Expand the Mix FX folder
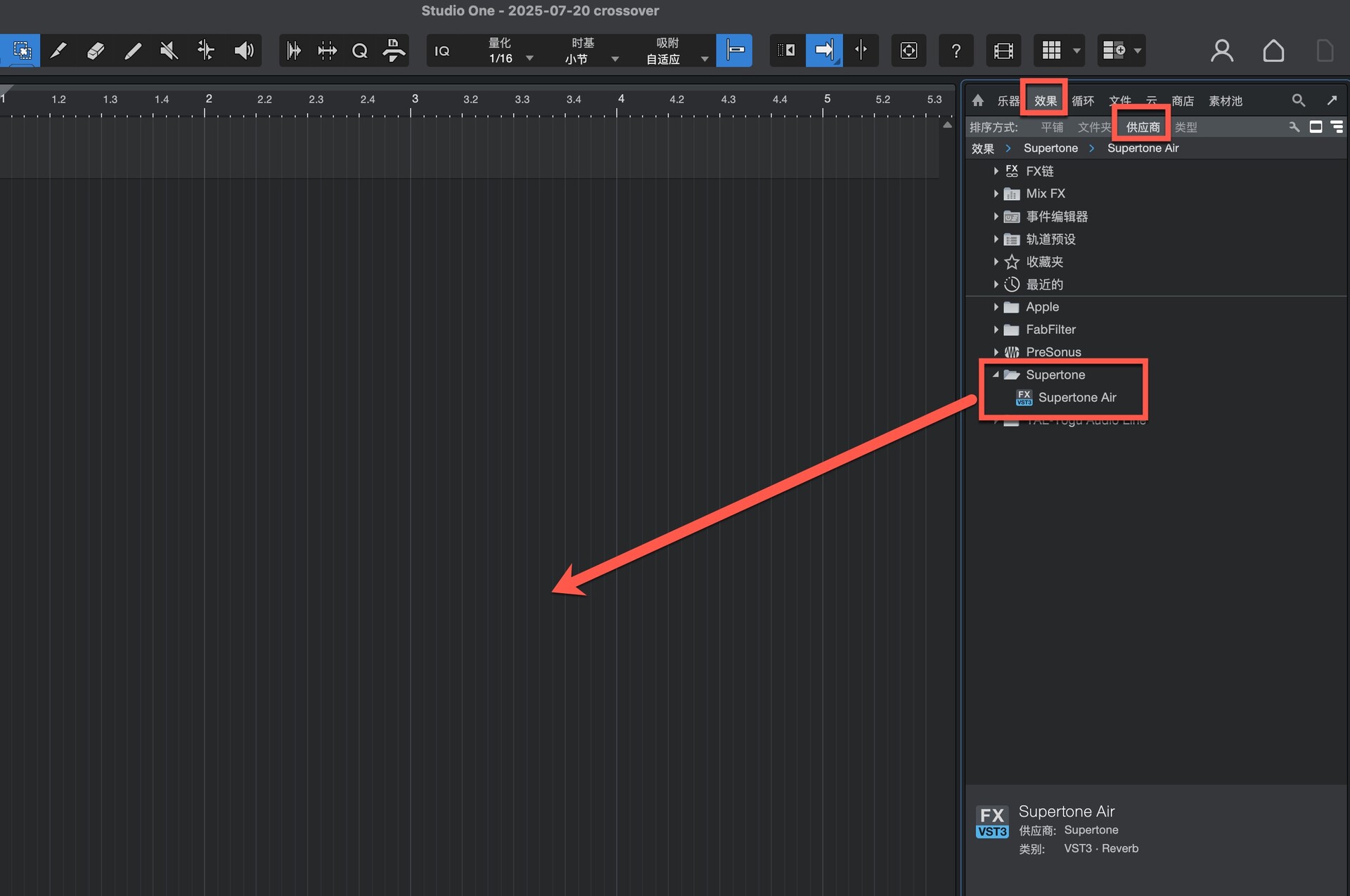1350x896 pixels. [996, 193]
